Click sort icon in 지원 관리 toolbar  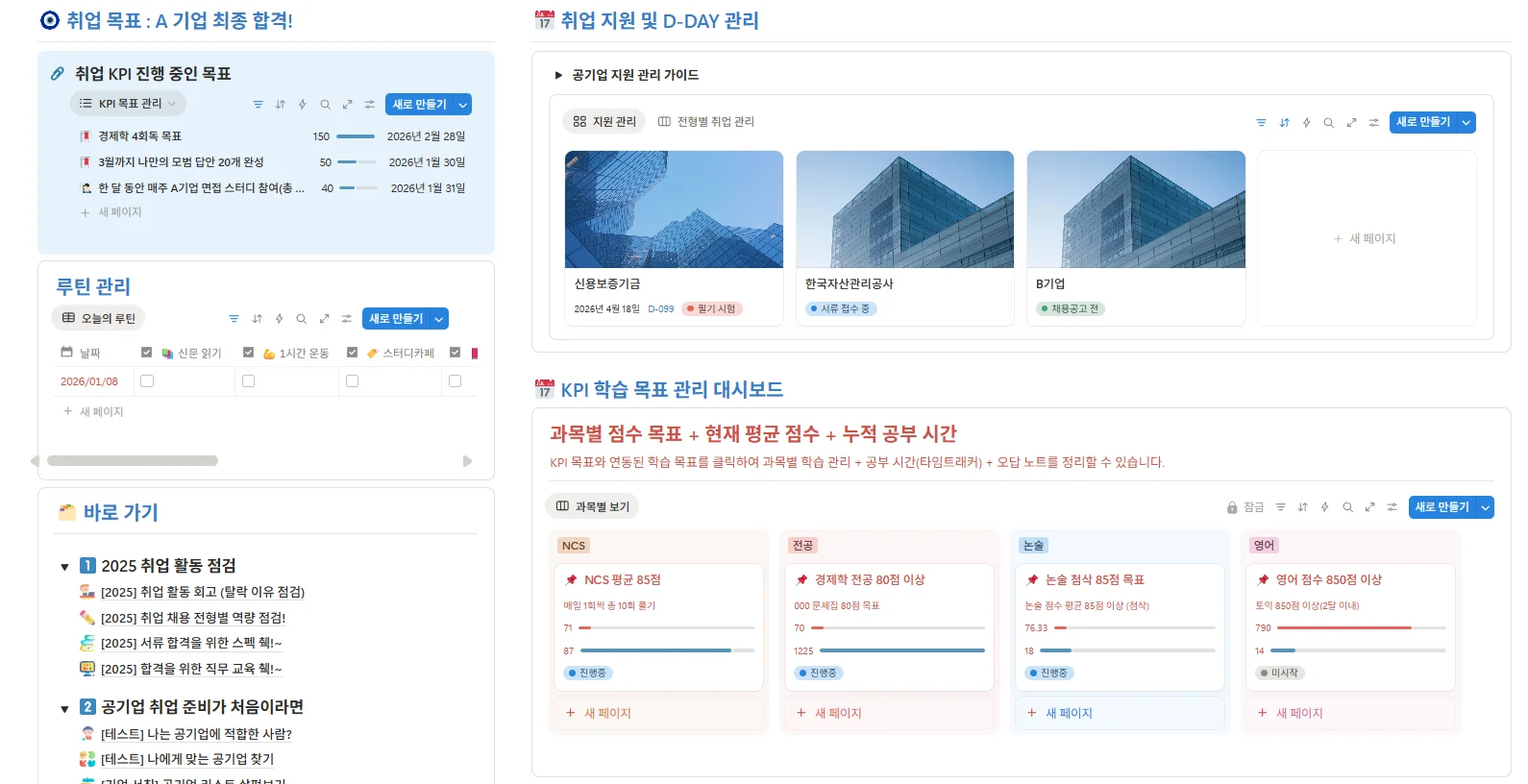click(x=1284, y=123)
